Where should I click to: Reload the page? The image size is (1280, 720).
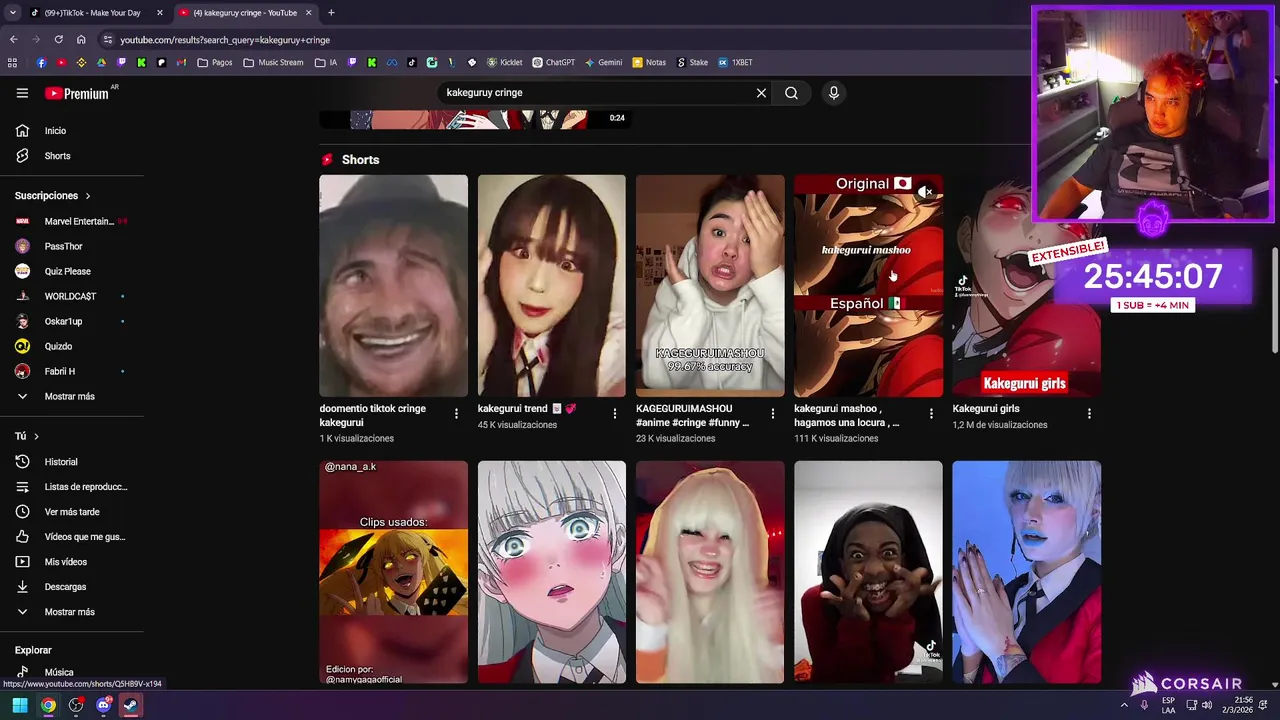click(58, 40)
